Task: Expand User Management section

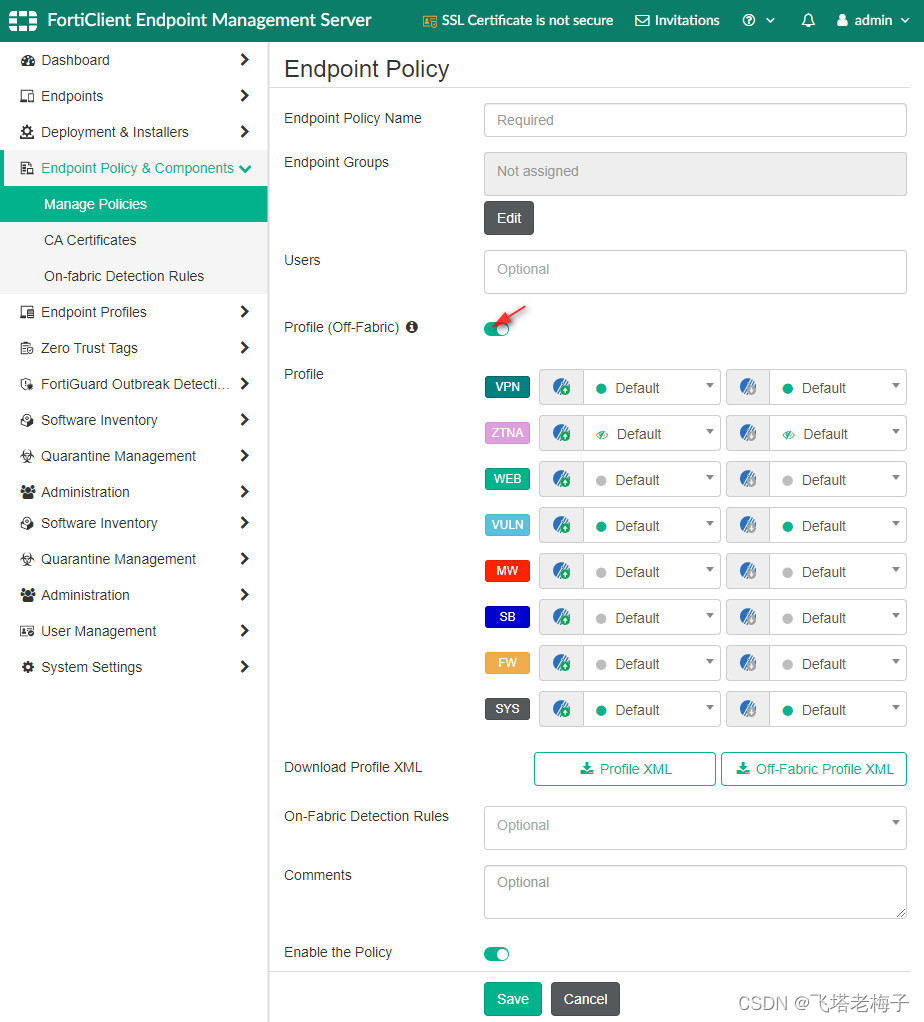Action: click(134, 631)
